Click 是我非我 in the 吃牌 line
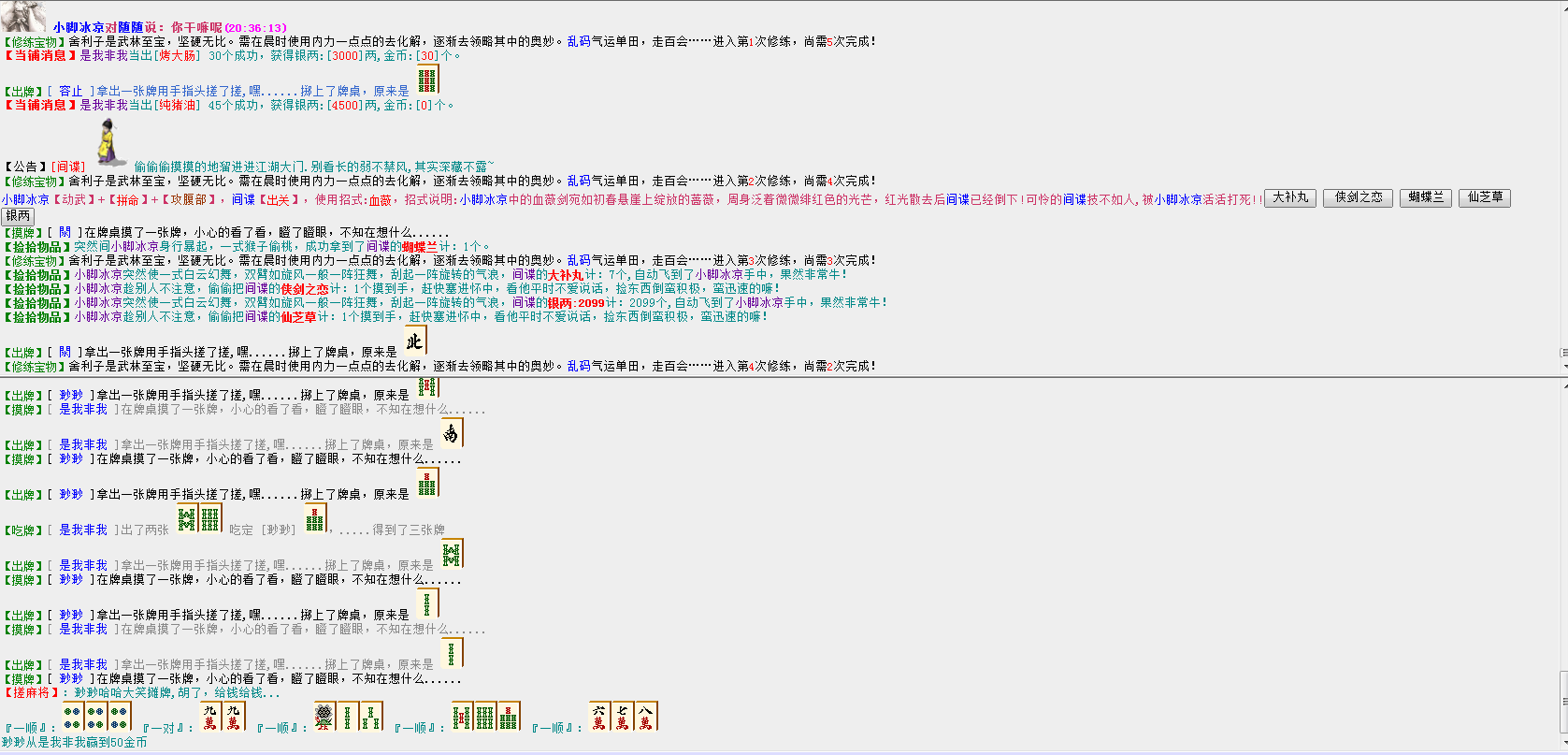 coord(83,530)
